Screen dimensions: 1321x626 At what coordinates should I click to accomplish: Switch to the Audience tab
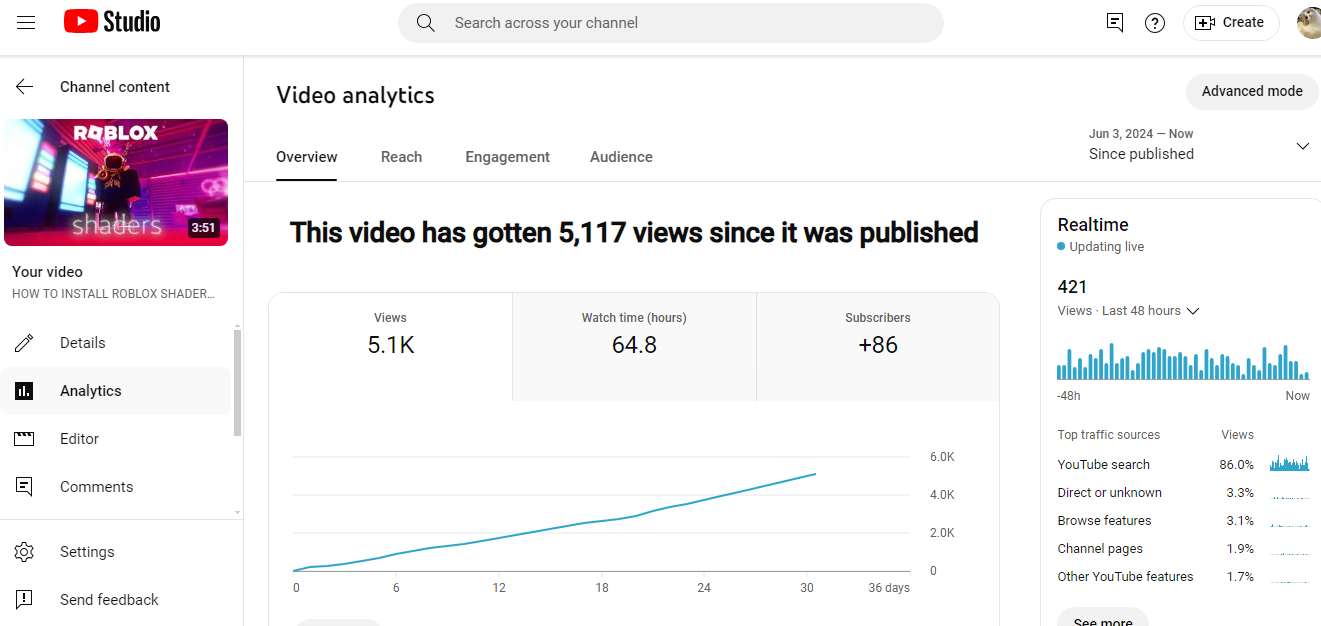point(621,157)
